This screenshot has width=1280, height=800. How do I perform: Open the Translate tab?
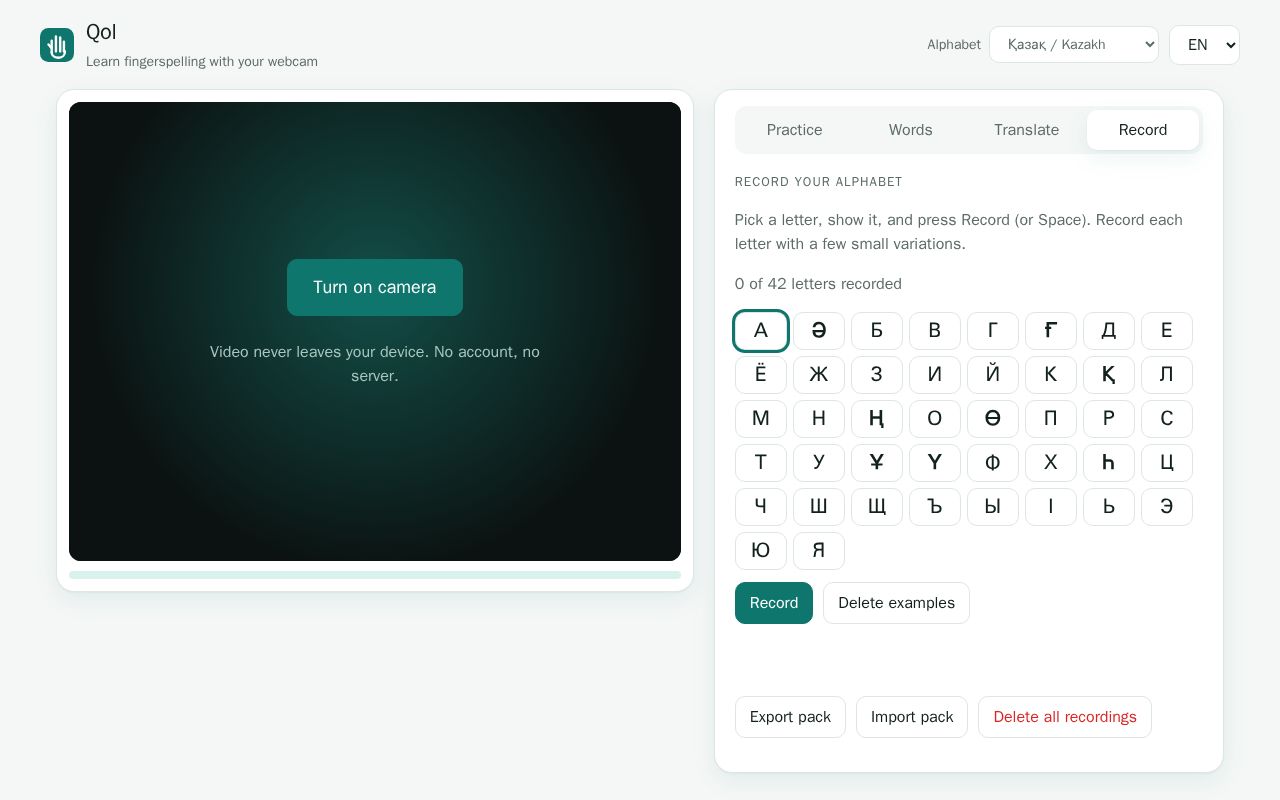tap(1027, 130)
